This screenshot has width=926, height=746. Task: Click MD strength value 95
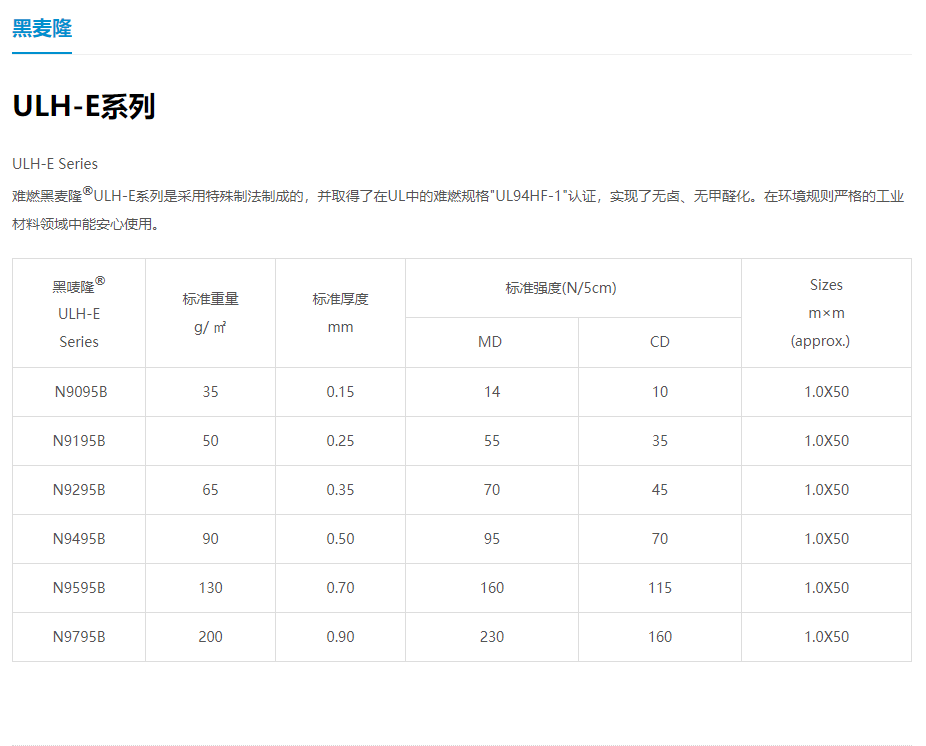point(492,539)
